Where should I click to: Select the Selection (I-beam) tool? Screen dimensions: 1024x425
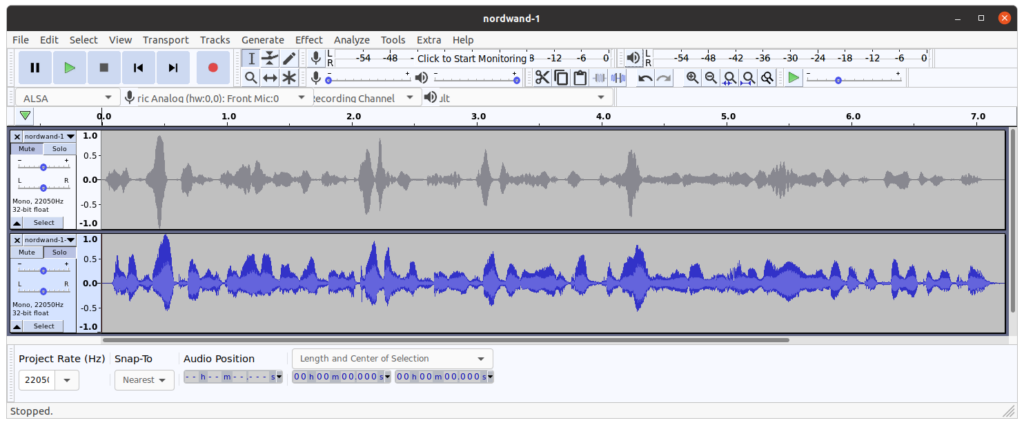point(251,59)
